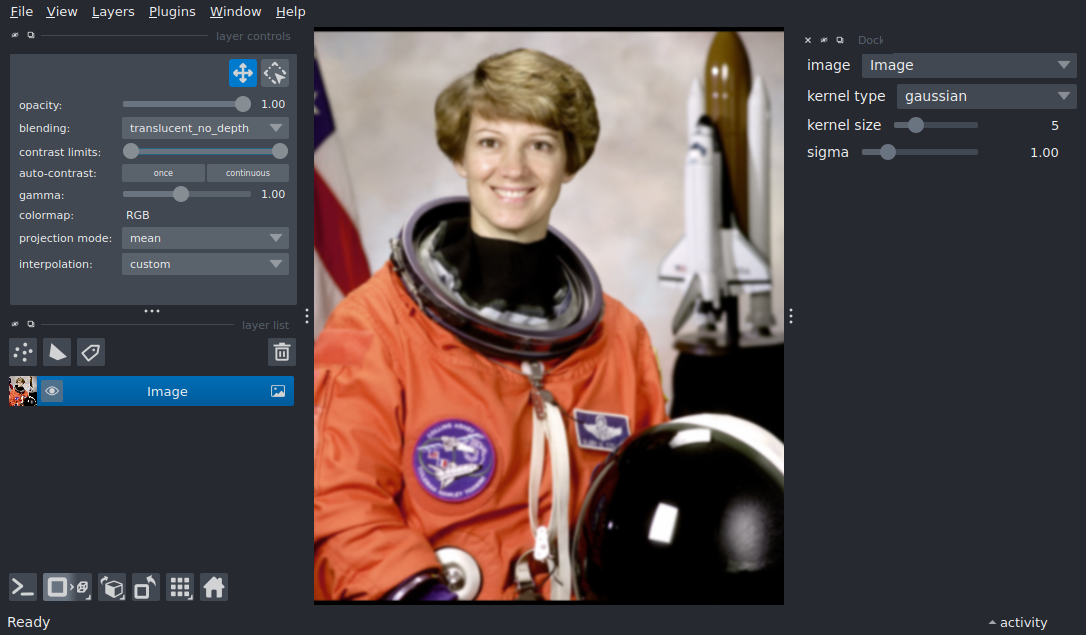Enable continuous auto-contrast

(x=247, y=173)
